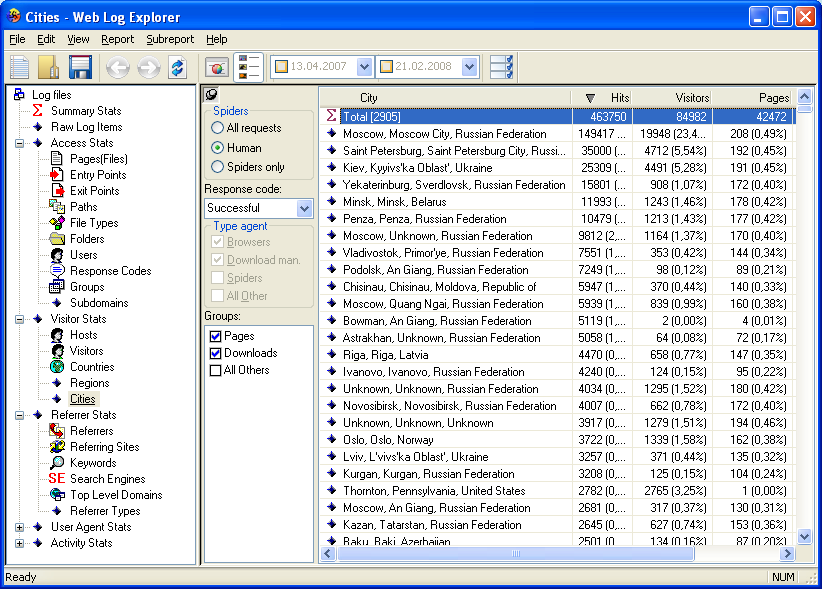Screen dimensions: 822x589
Task: Select the Entry Points icon in tree
Action: 57,174
